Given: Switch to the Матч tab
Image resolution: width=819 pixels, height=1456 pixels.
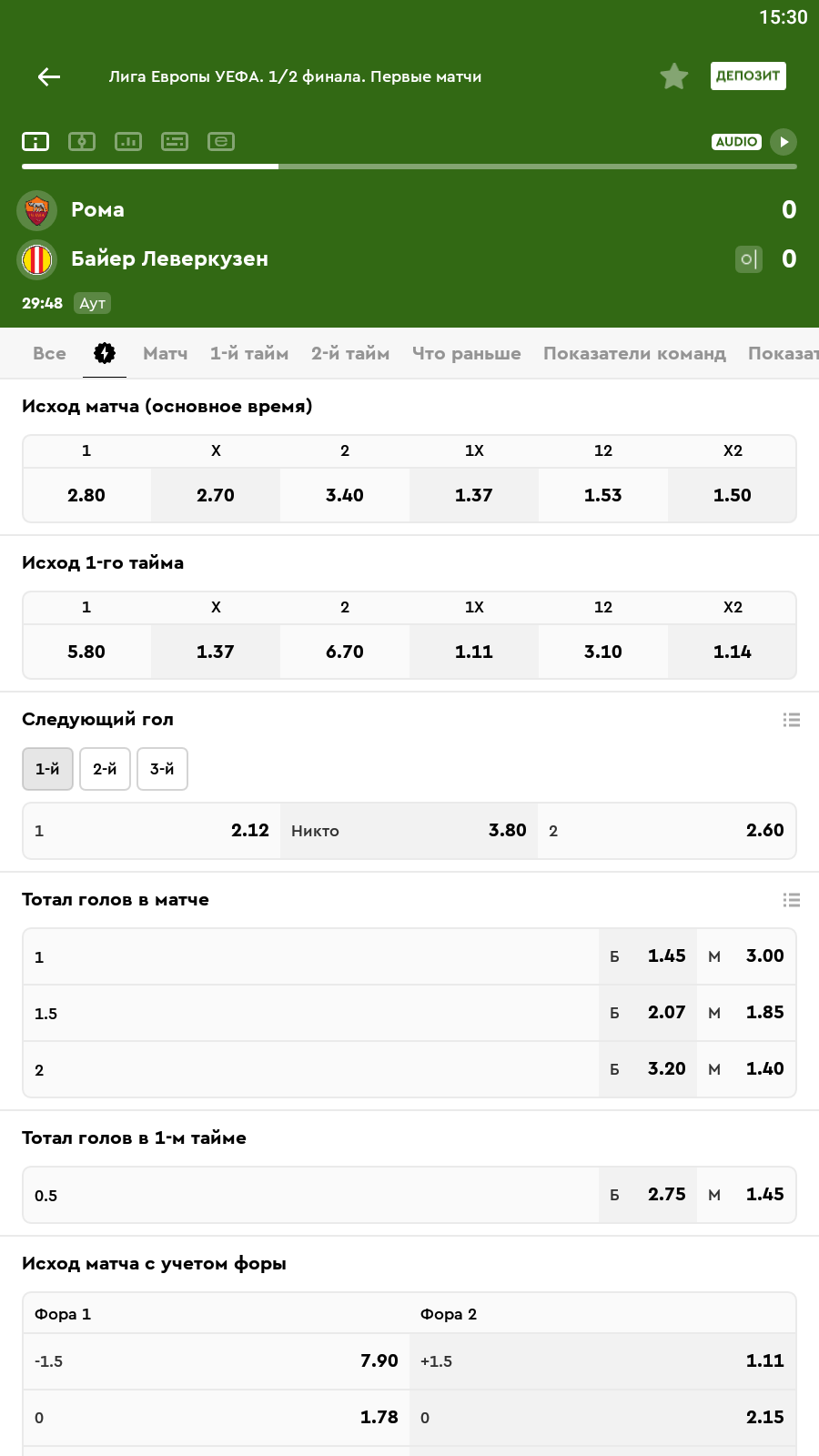Looking at the screenshot, I should (165, 353).
